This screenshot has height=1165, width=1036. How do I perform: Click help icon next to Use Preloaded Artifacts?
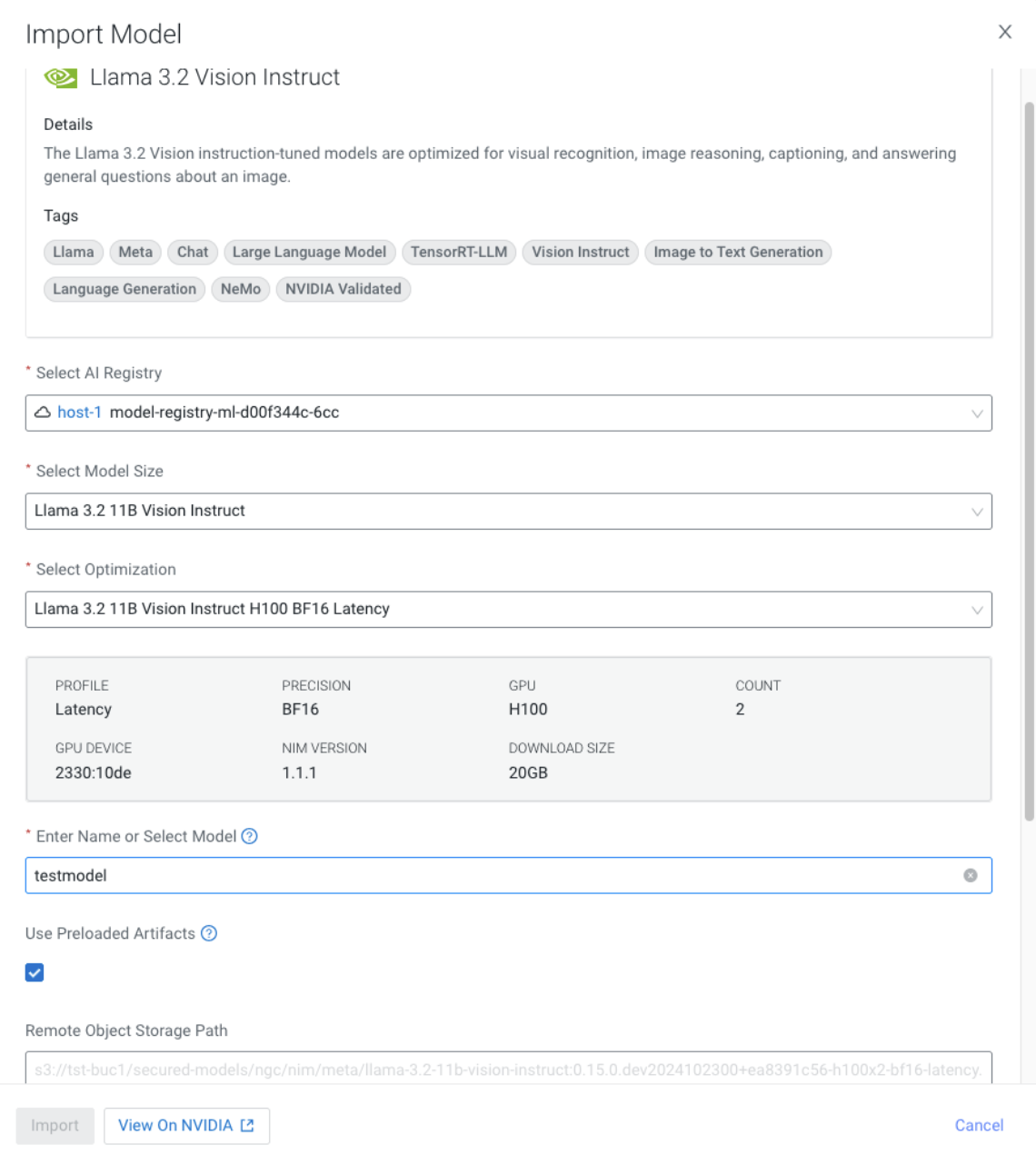(x=209, y=933)
